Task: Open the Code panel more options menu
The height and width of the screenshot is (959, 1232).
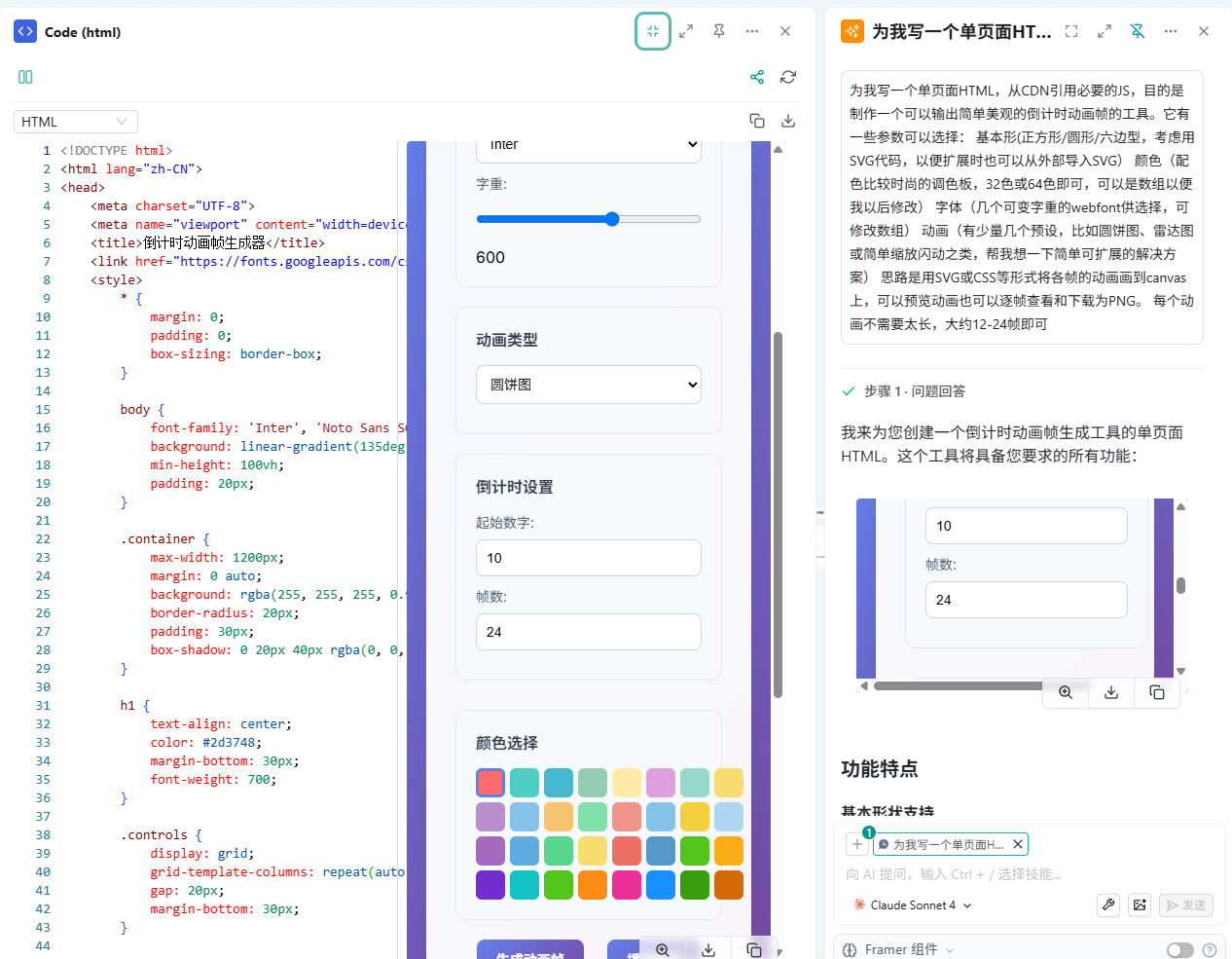Action: [x=752, y=31]
